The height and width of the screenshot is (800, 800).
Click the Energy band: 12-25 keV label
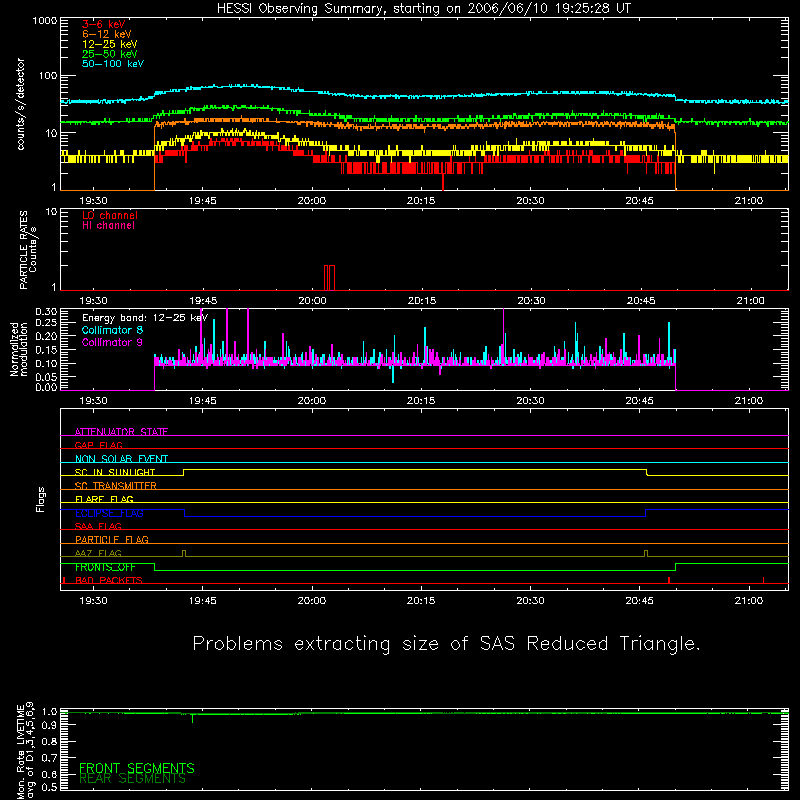tap(145, 318)
